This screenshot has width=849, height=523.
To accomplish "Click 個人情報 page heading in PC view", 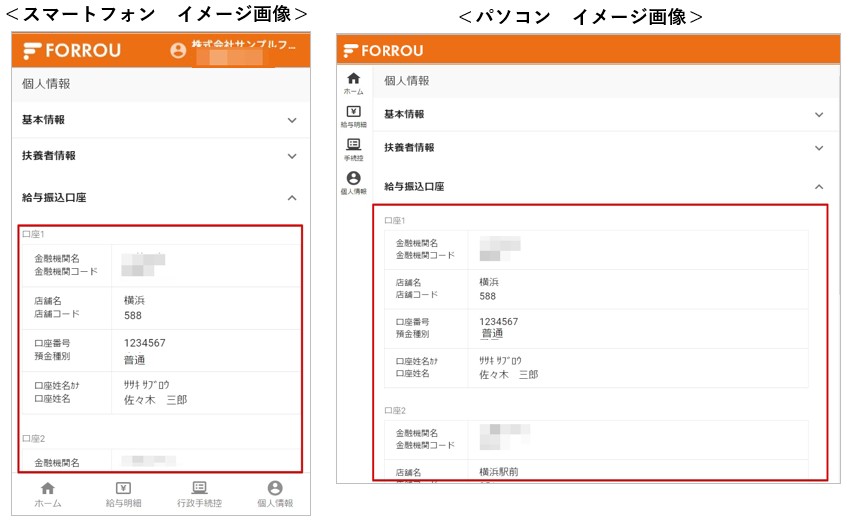I will pos(407,81).
